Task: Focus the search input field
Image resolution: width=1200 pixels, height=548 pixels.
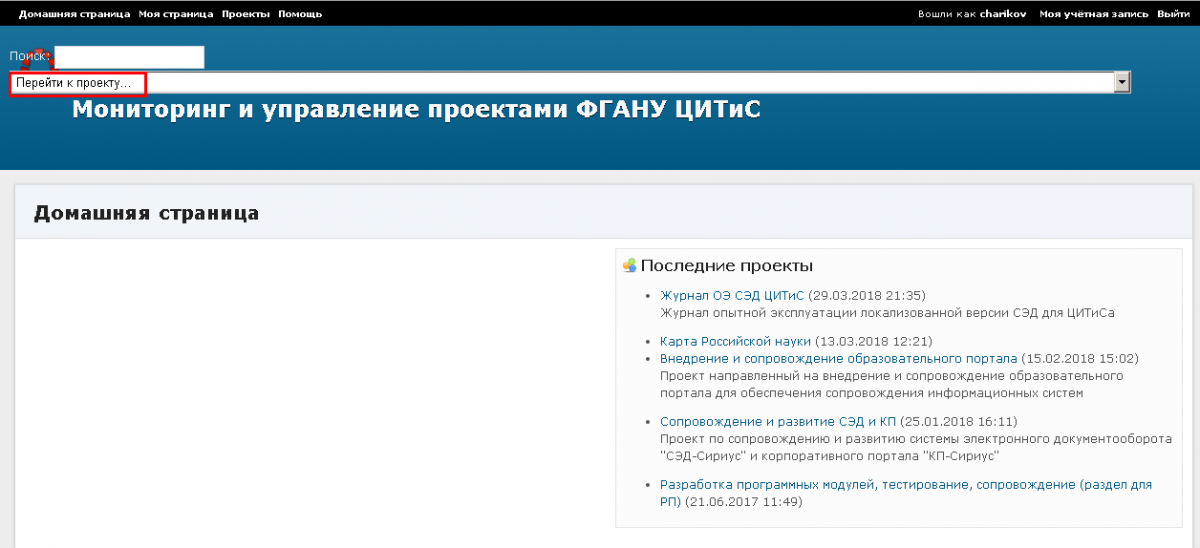Action: pyautogui.click(x=129, y=57)
